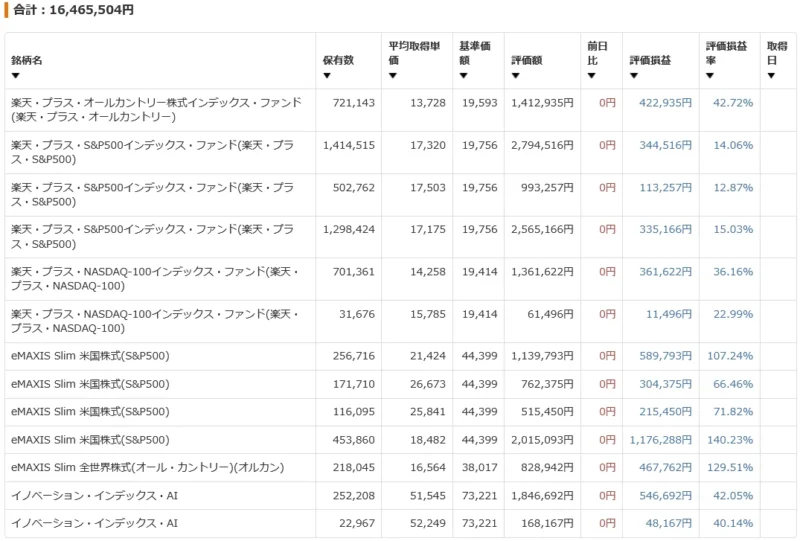This screenshot has height=541, width=800.
Task: Sort by 保有数 column arrow
Action: 327,76
